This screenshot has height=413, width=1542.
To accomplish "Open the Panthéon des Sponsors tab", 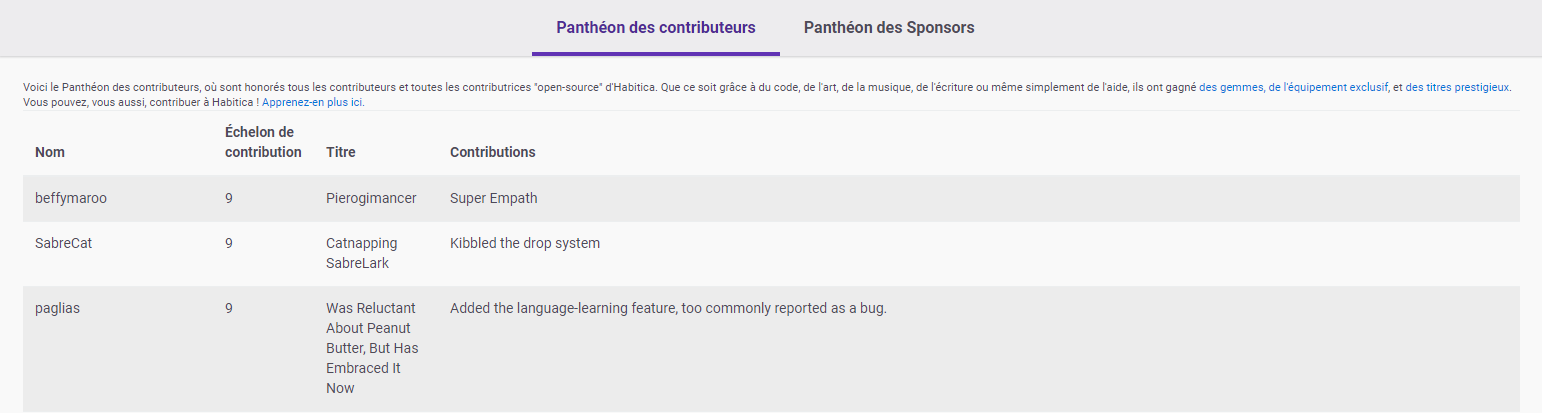I will (x=888, y=27).
